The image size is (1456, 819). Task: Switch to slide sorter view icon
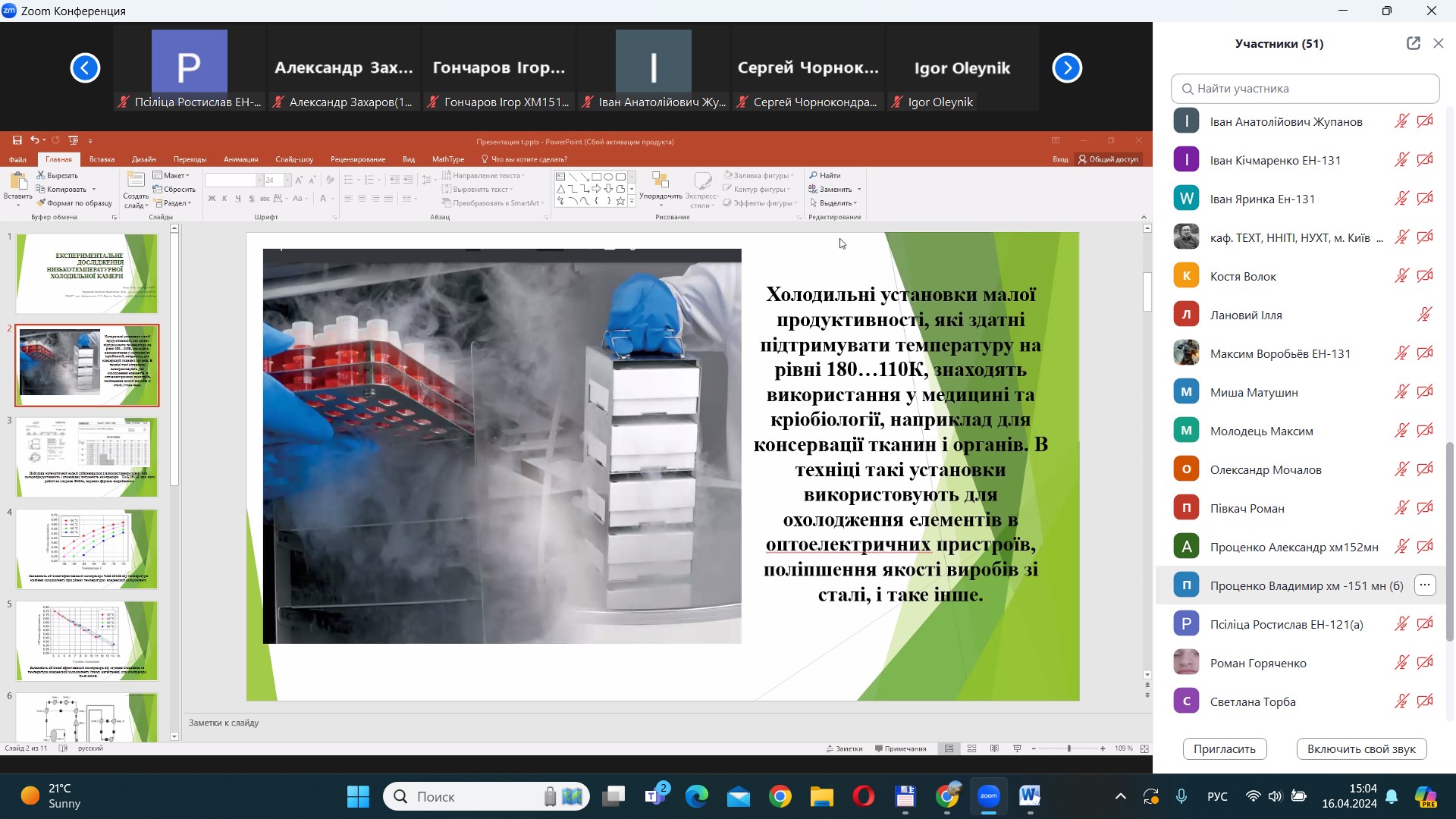(971, 748)
